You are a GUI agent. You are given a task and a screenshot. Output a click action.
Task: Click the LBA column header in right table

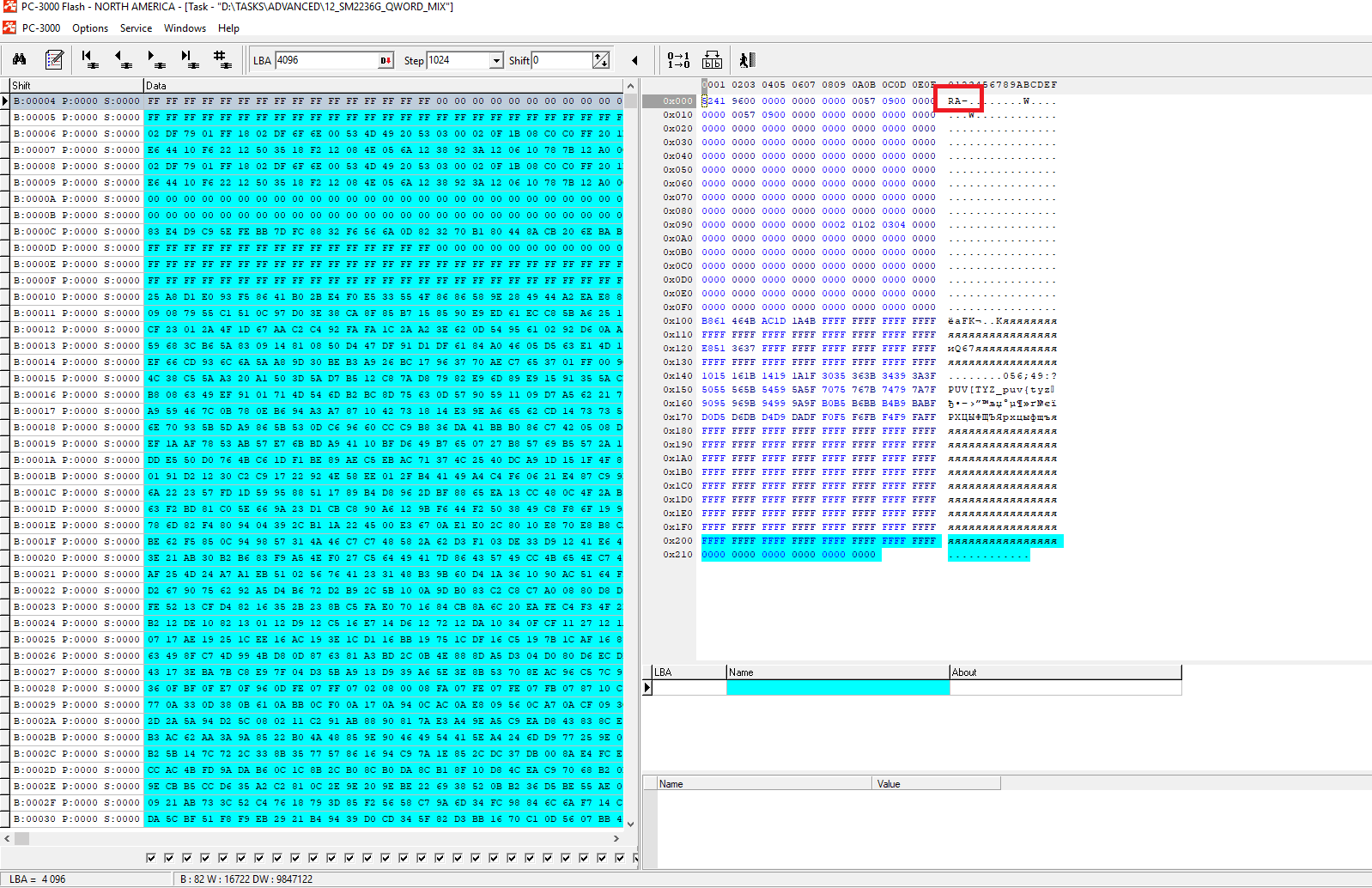(689, 672)
